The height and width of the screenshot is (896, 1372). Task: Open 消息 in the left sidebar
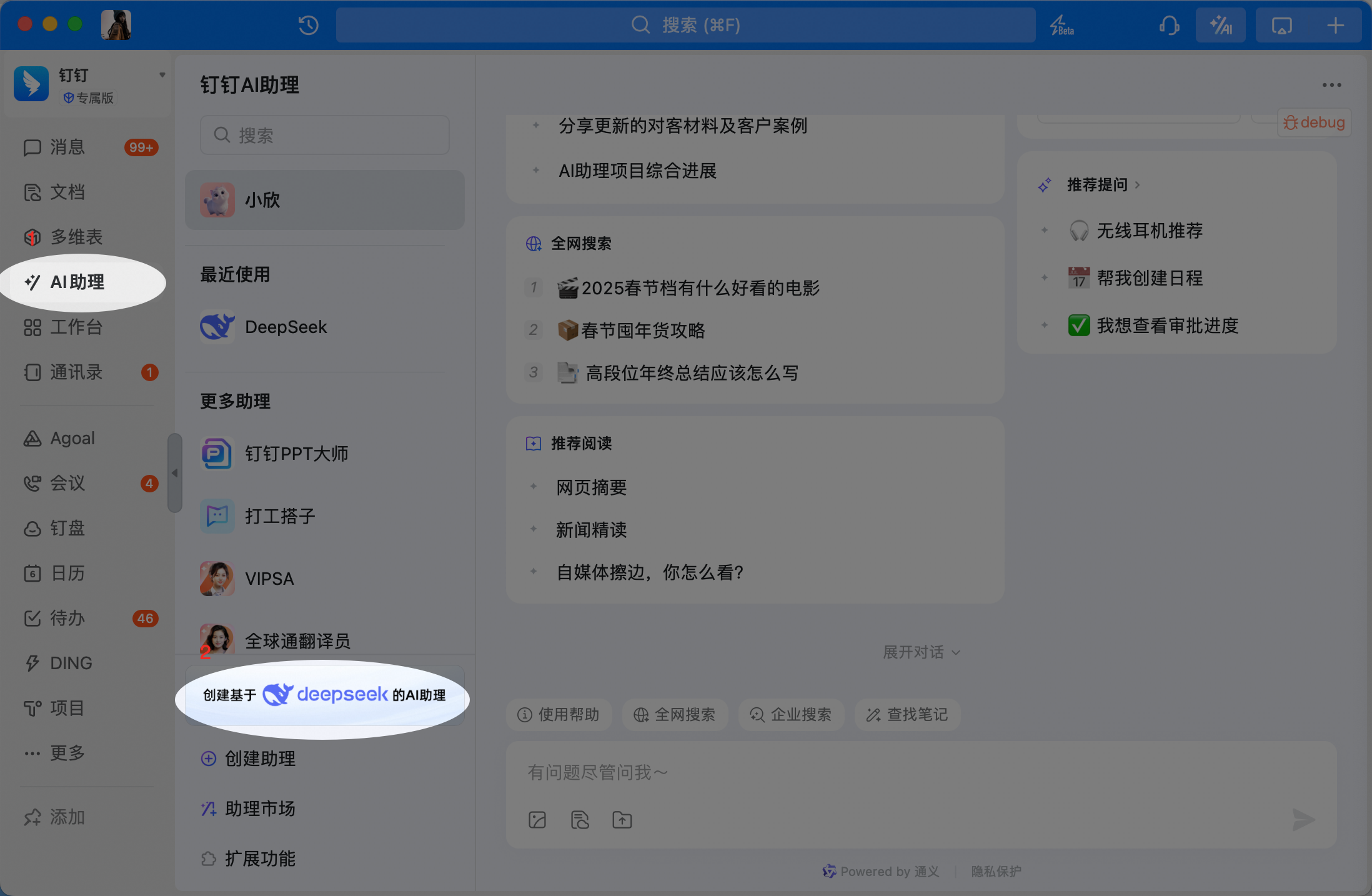point(67,147)
